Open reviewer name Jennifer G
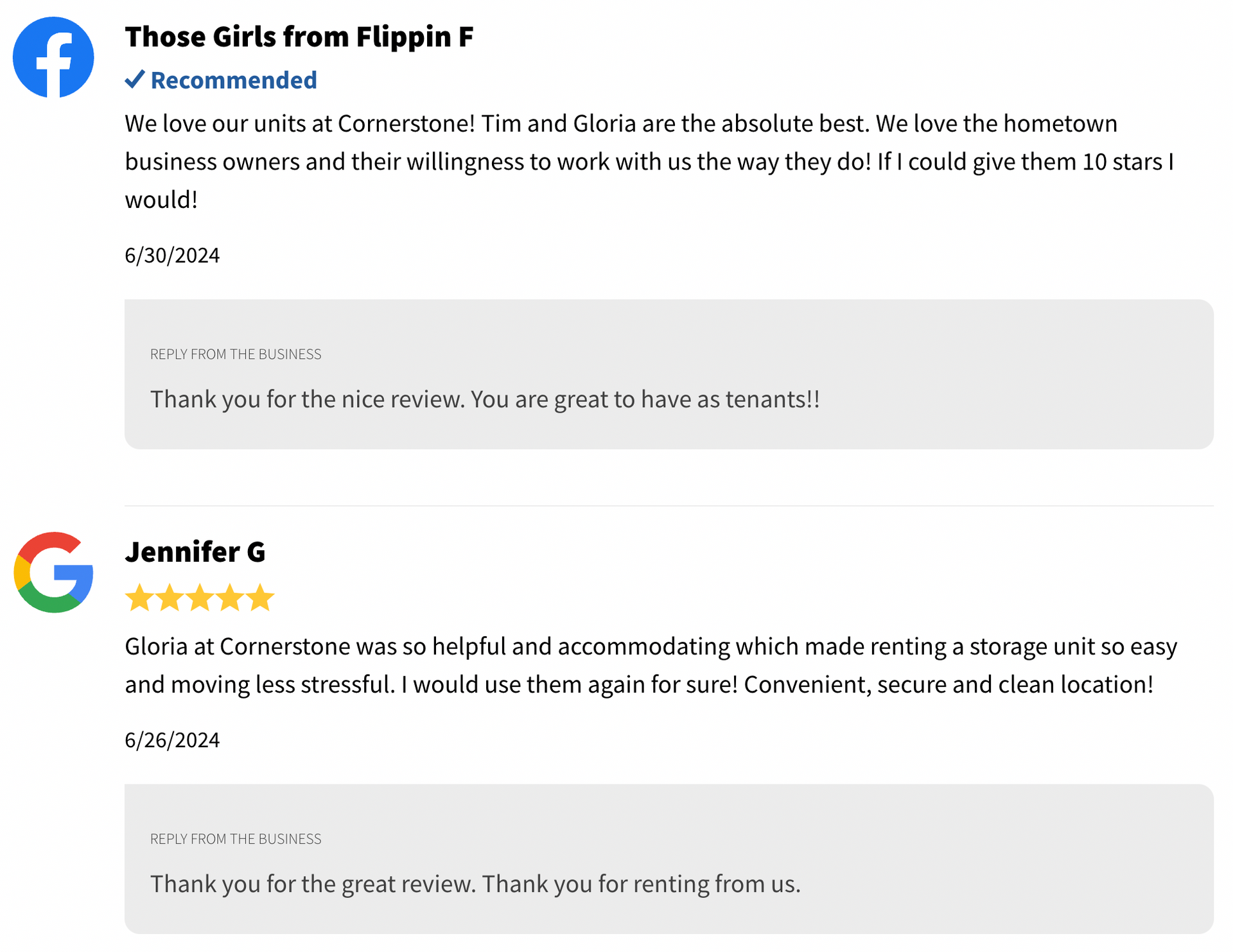 [x=195, y=552]
